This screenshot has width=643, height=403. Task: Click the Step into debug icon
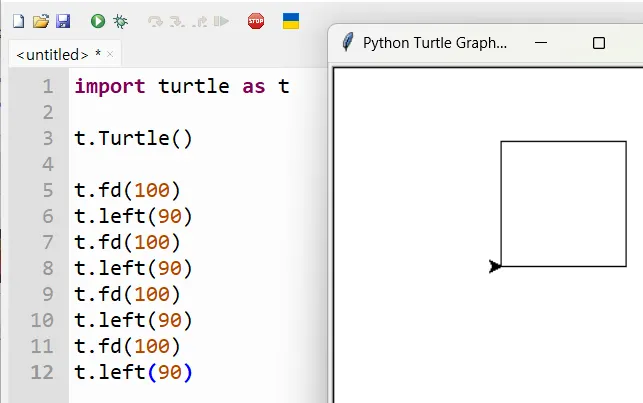pos(177,21)
